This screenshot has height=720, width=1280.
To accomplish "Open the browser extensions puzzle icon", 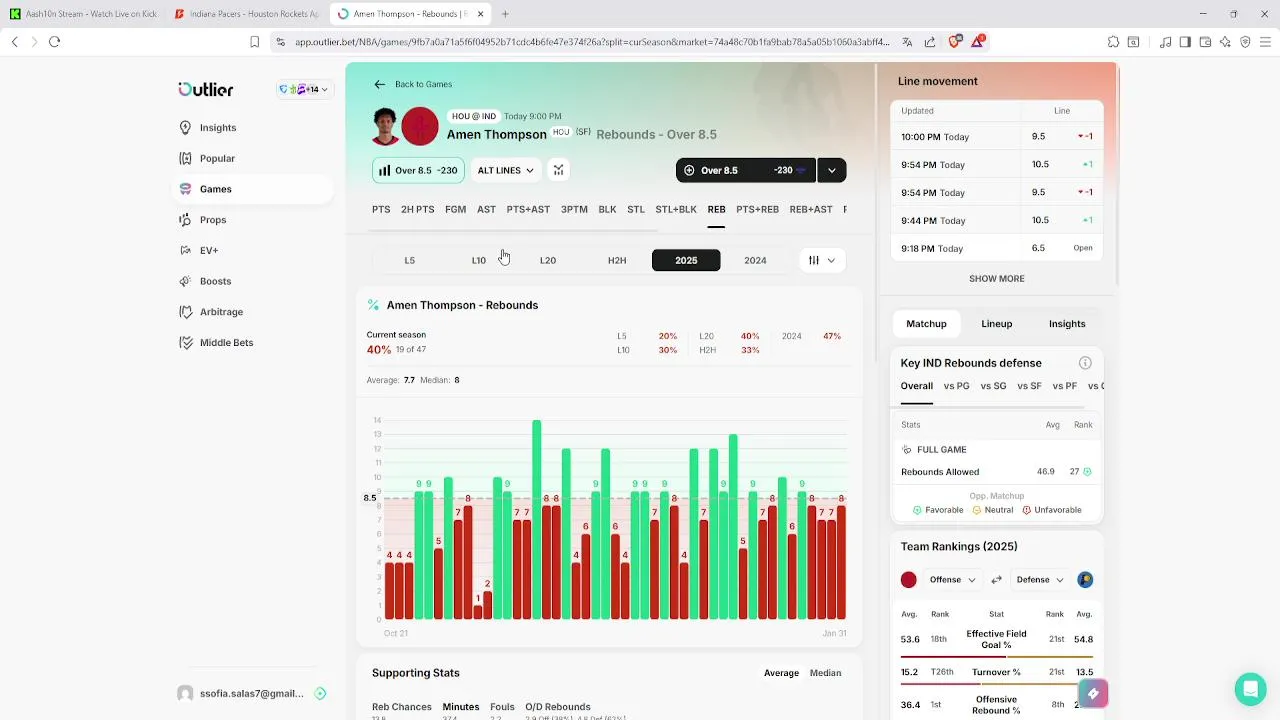I will point(1113,42).
